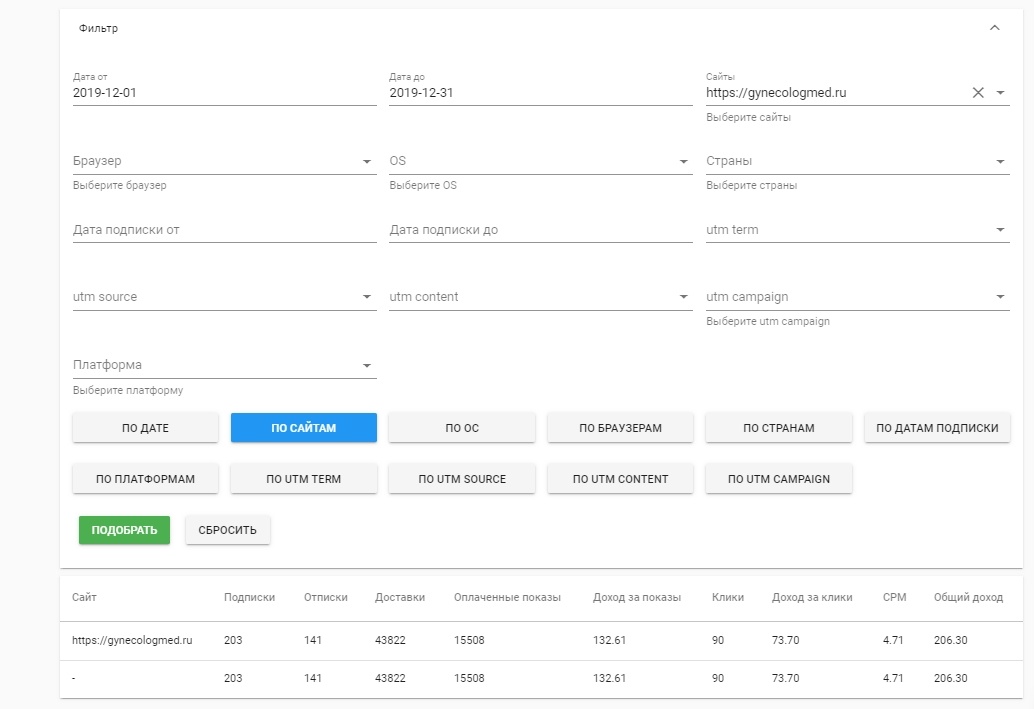Select the ПО САЙТАМ grouping button
Screen dimensions: 1034x709
(x=303, y=428)
